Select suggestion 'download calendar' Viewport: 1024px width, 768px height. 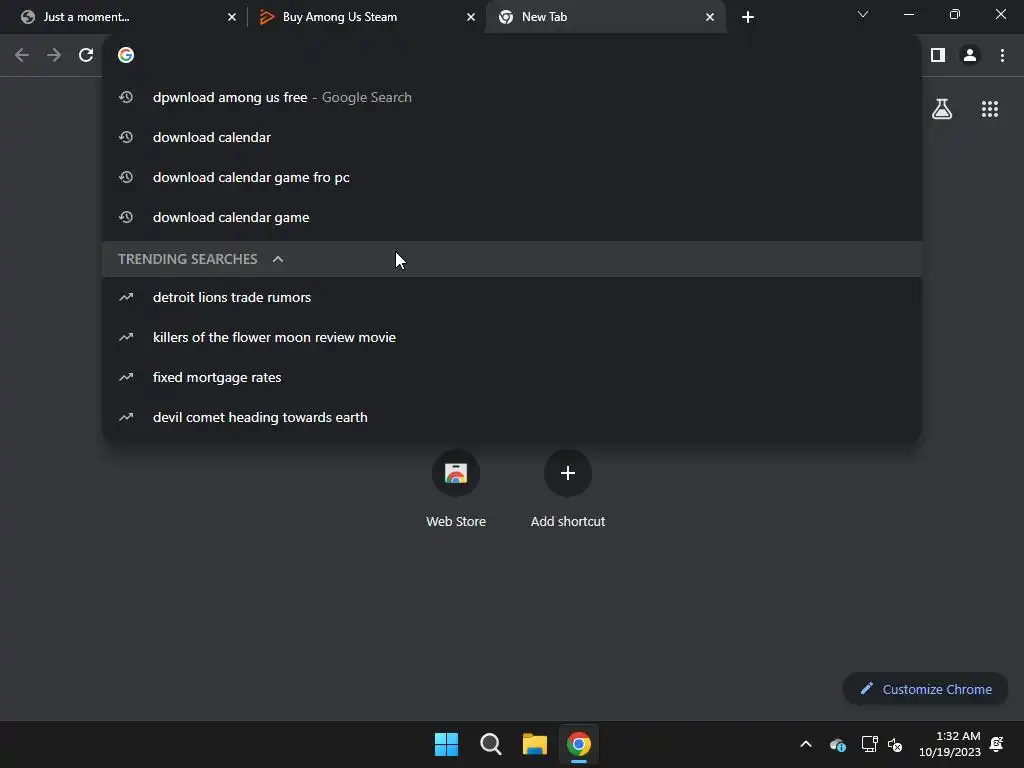[x=512, y=137]
